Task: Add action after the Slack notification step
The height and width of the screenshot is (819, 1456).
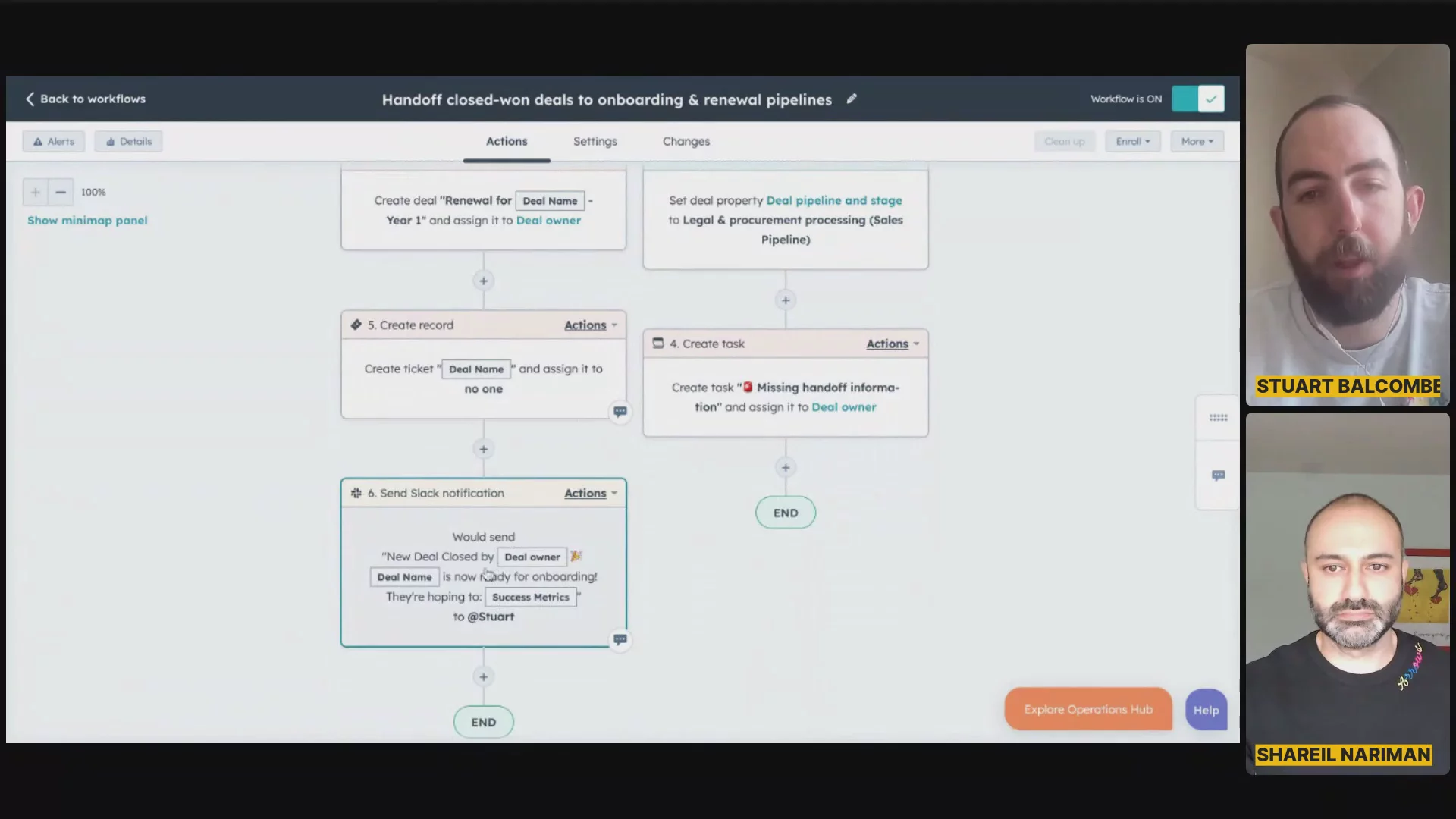Action: click(484, 677)
